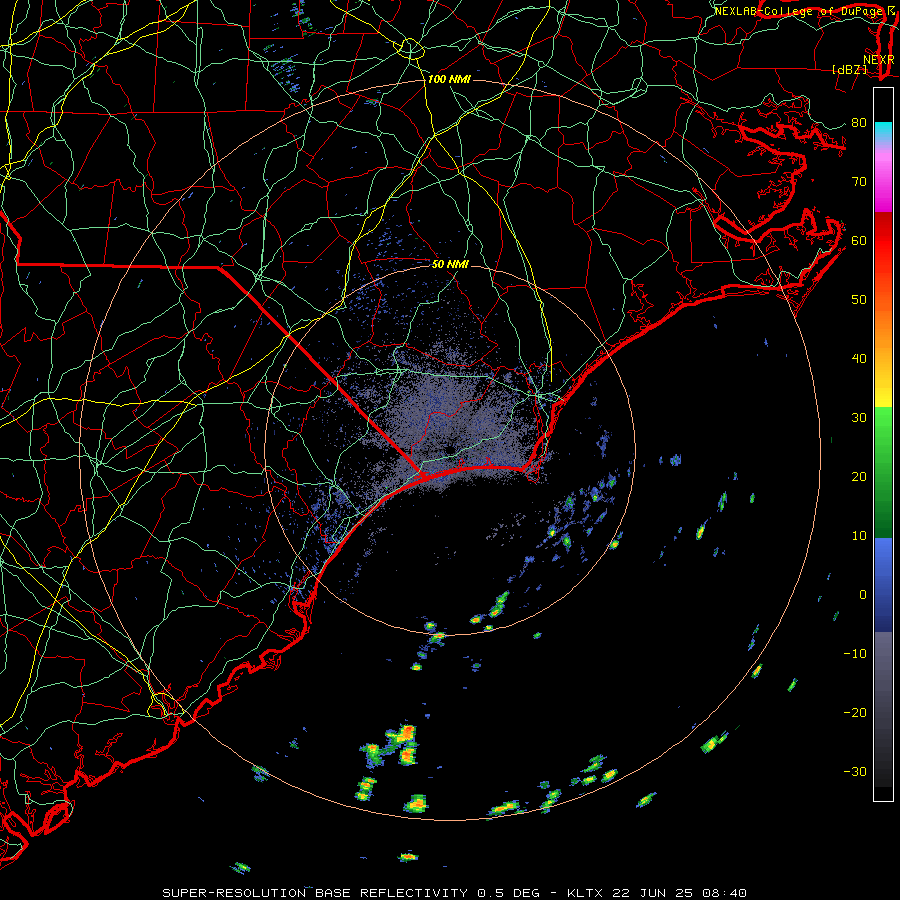Screen dimensions: 900x900
Task: Click the 0 value on reflectivity scale
Action: [863, 595]
